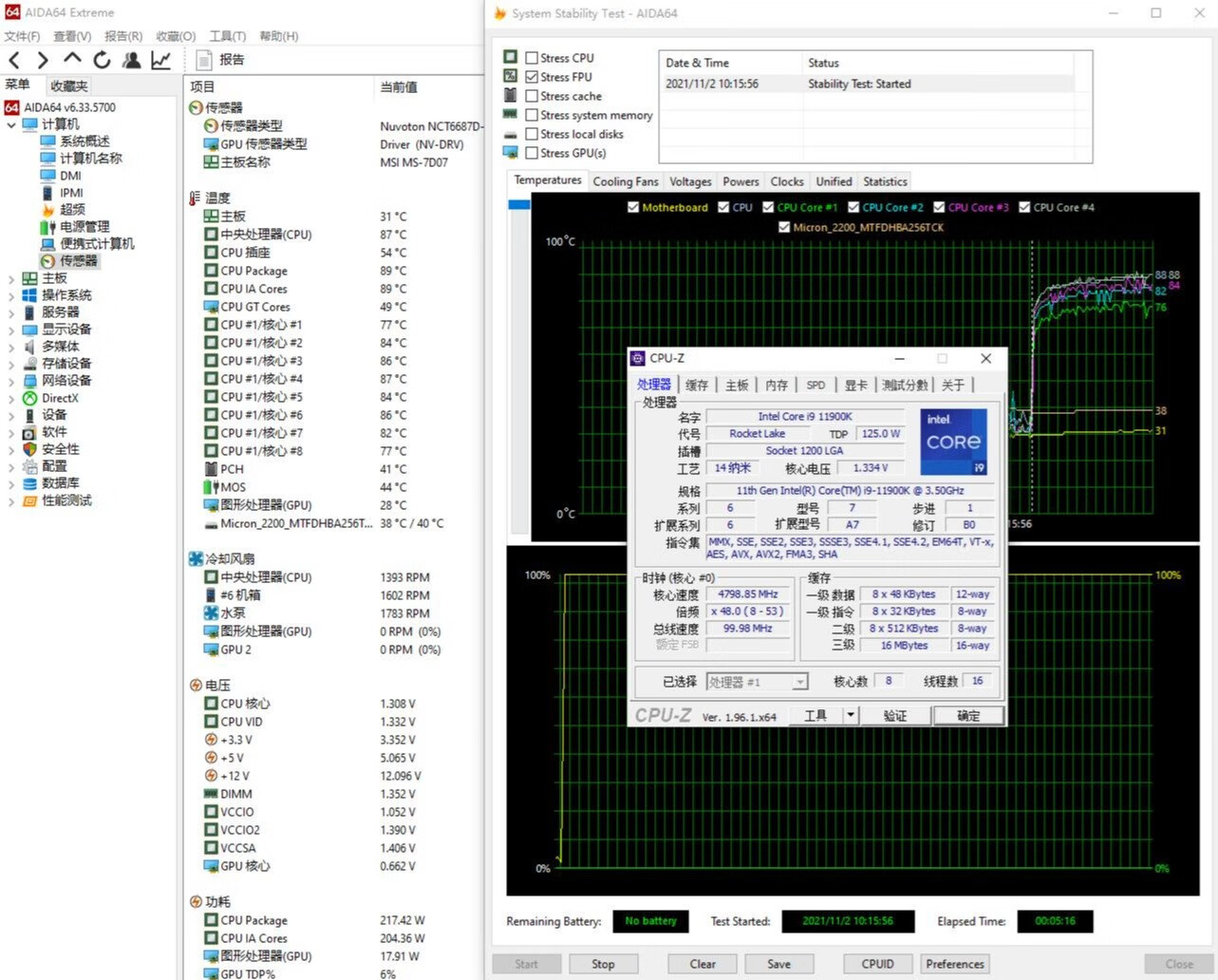Click the 确定 OK button in CPU-Z
The height and width of the screenshot is (980, 1218).
click(x=967, y=715)
